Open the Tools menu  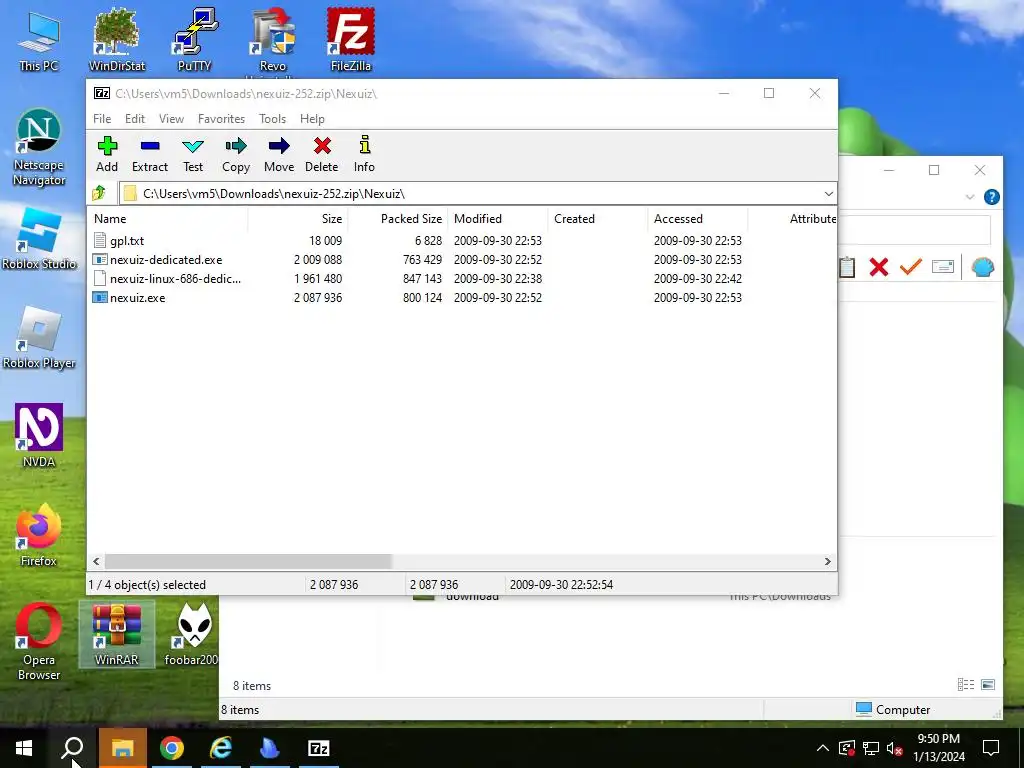[x=272, y=119]
